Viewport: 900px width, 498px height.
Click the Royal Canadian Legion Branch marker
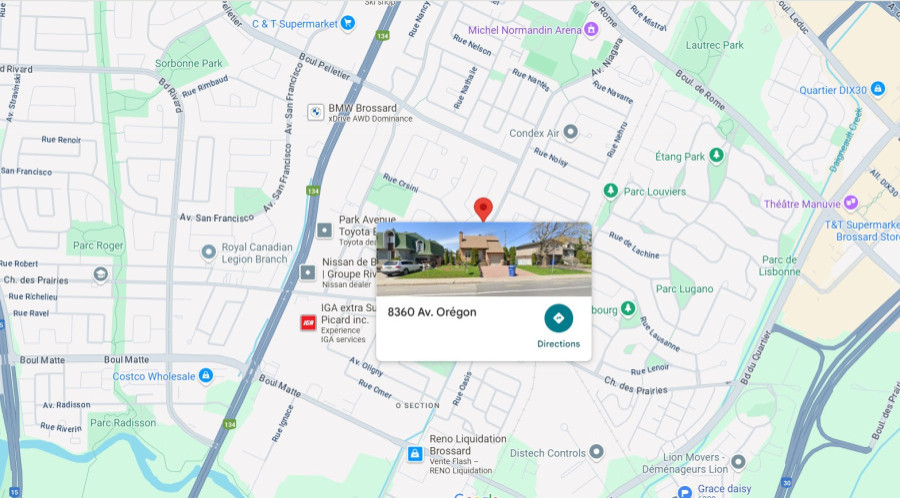click(x=208, y=252)
